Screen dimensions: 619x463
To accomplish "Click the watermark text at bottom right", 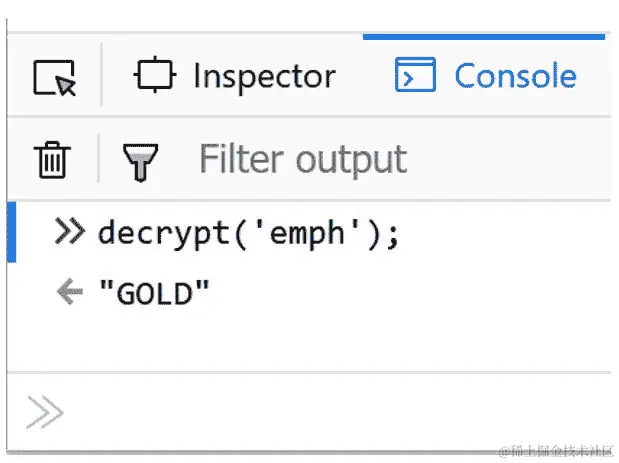I will [556, 451].
